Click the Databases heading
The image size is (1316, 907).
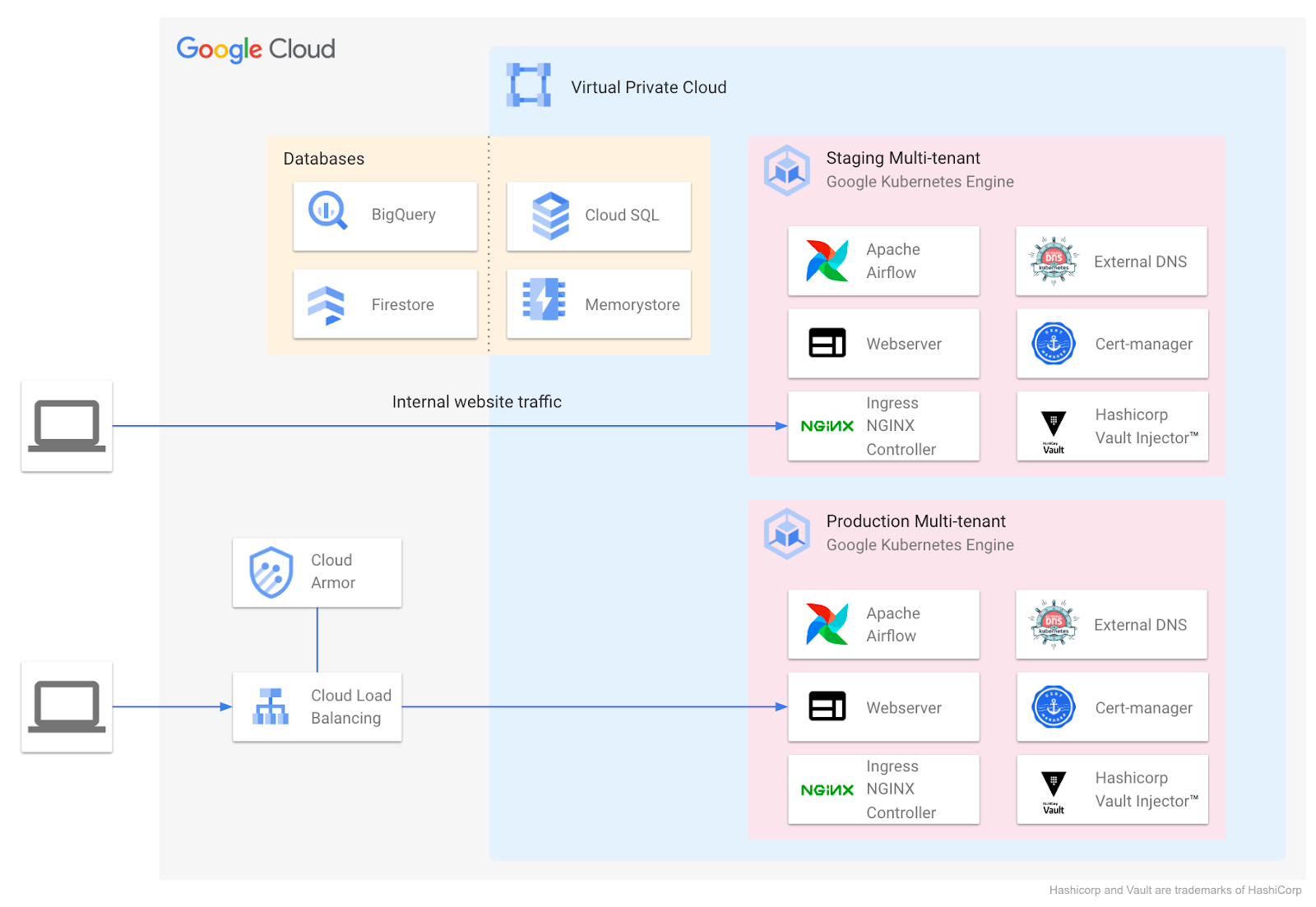point(323,159)
